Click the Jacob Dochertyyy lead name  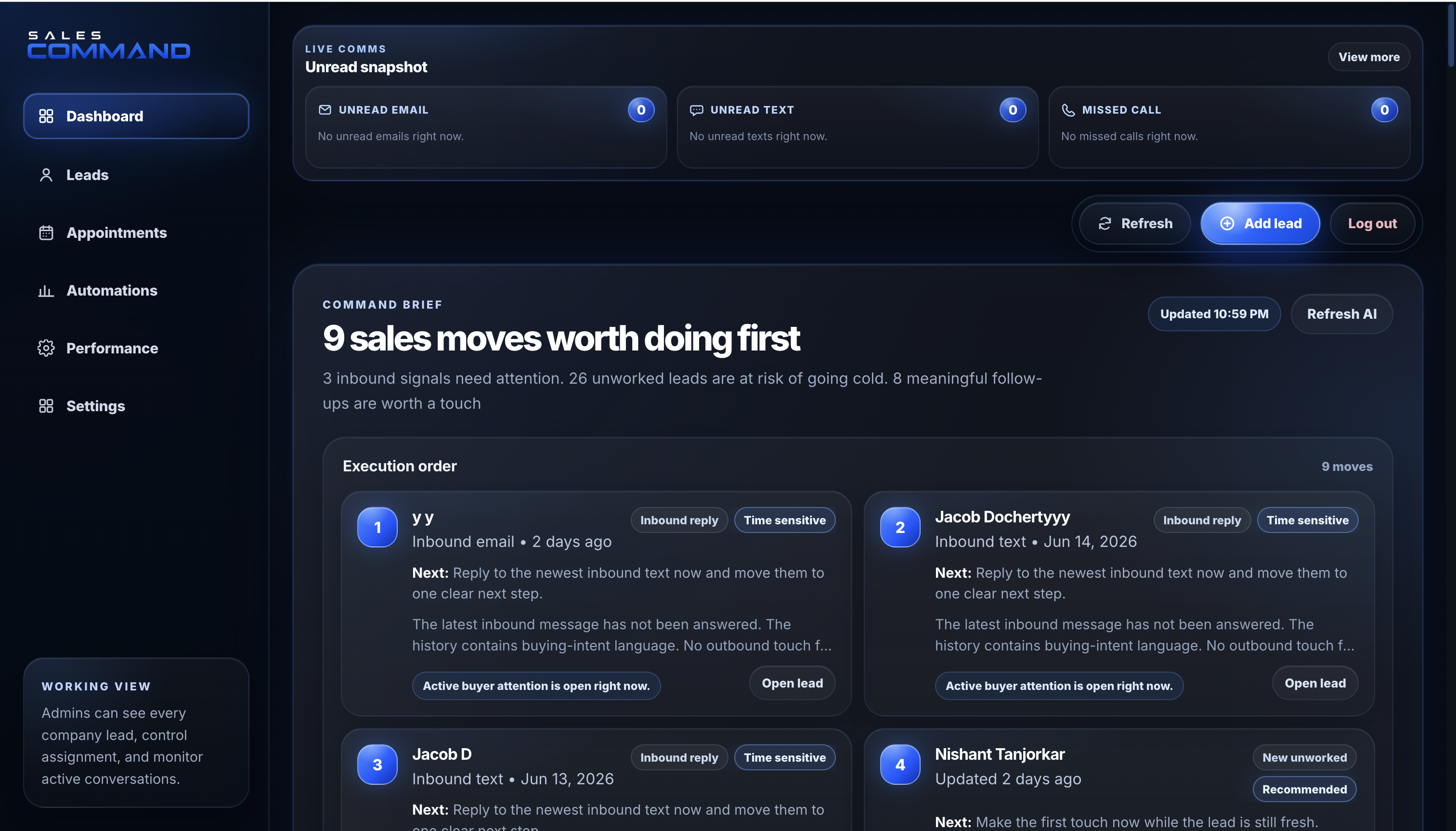(x=1002, y=517)
